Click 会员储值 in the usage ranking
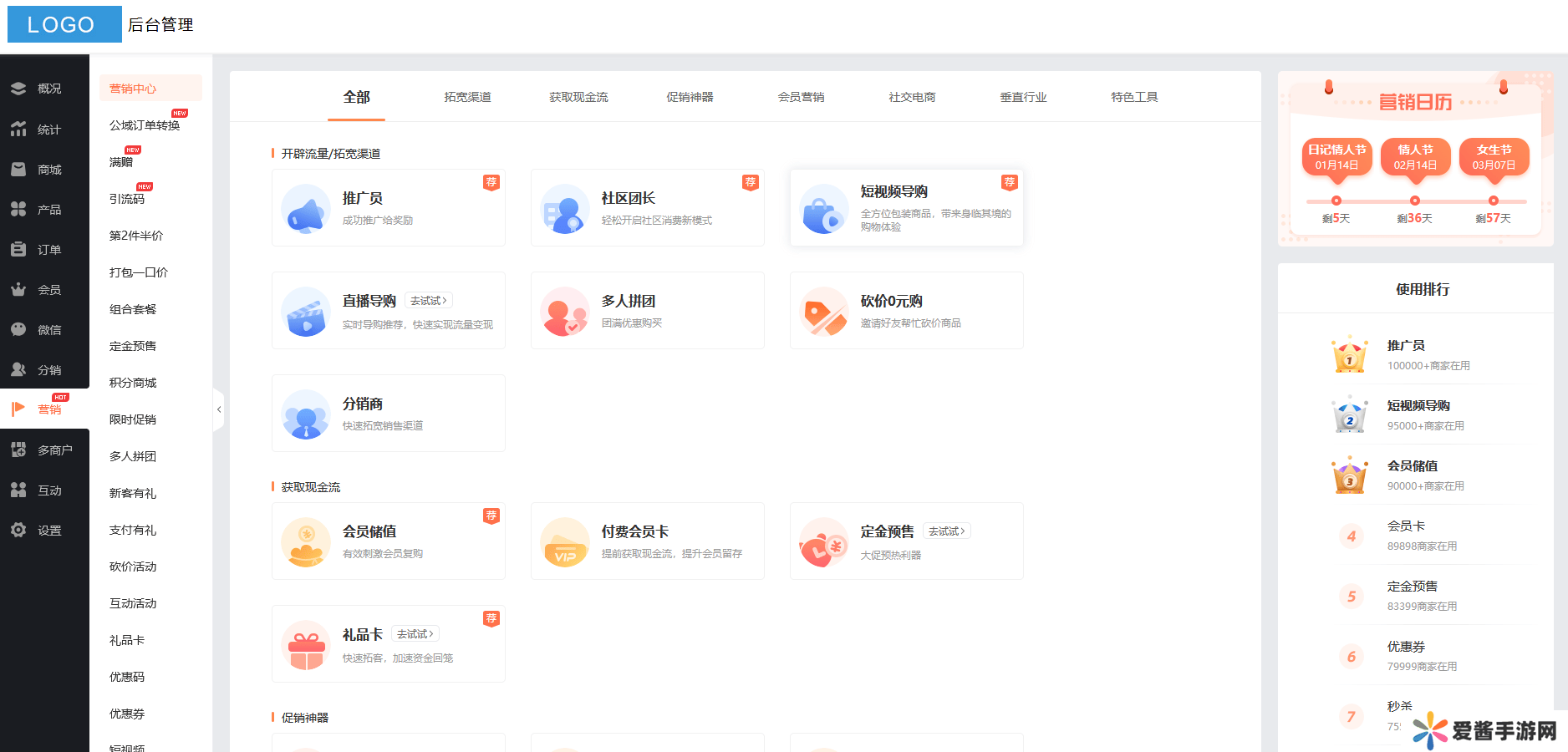Viewport: 1568px width, 752px height. 1413,466
